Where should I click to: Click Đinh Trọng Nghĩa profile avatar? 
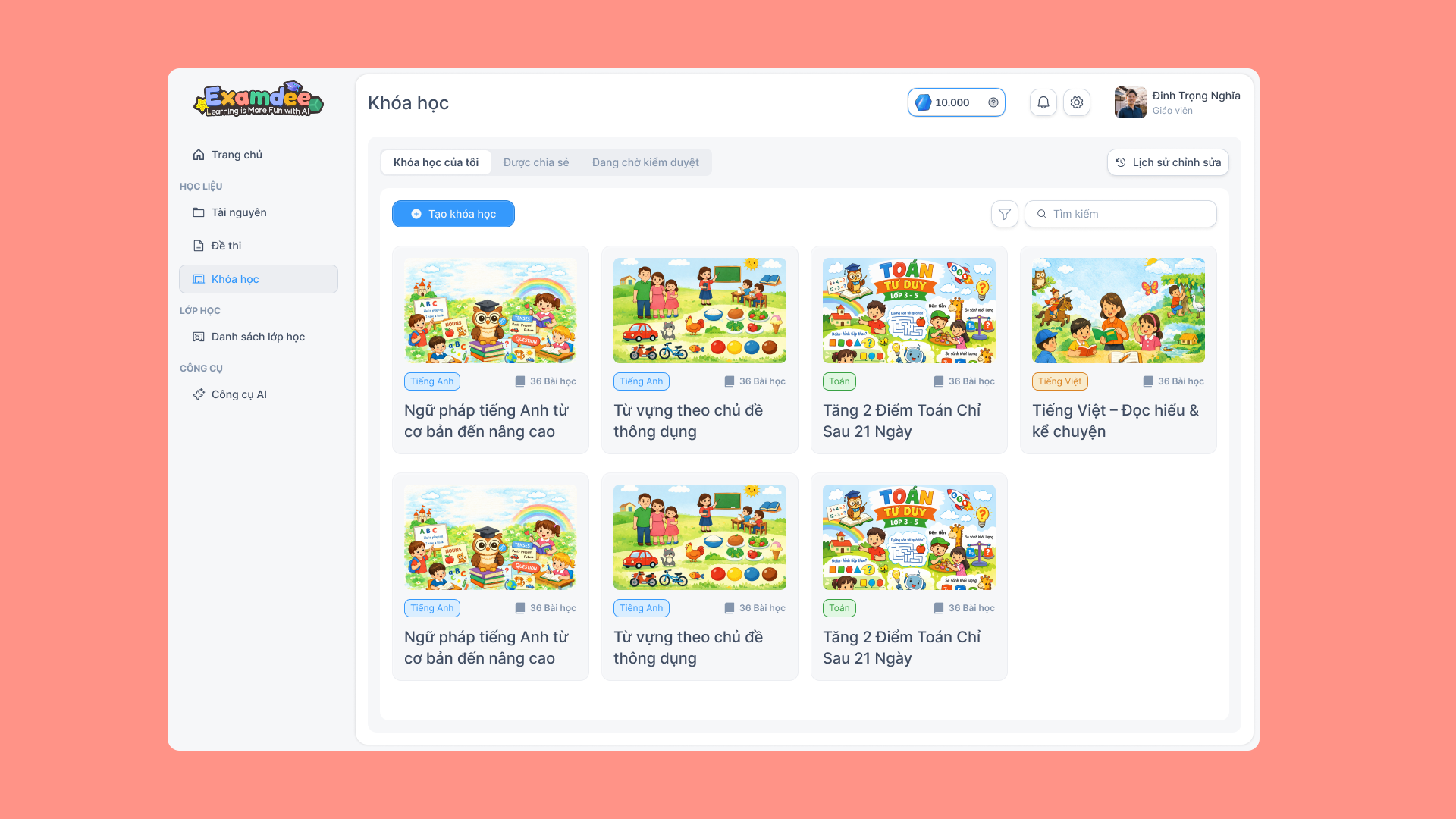click(x=1131, y=102)
